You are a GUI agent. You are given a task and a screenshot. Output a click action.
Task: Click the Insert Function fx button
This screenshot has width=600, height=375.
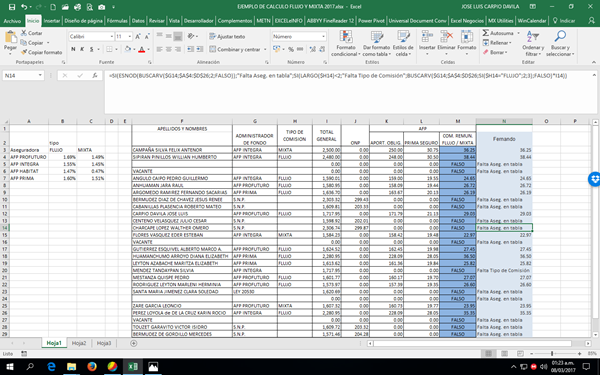95,76
